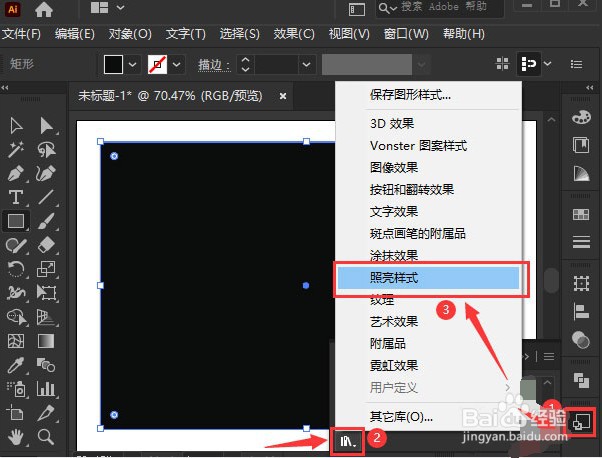Open the control bar options list icon
Image resolution: width=602 pixels, height=458 pixels.
[576, 64]
